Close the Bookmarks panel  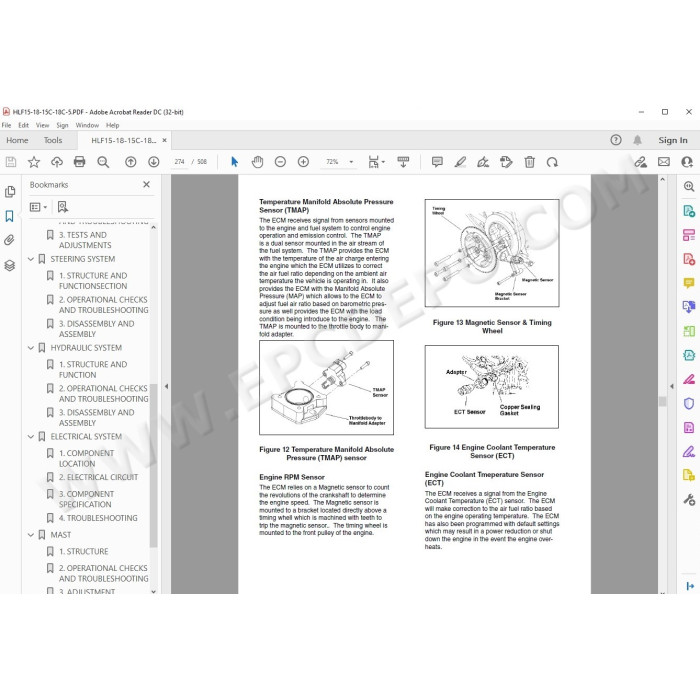click(146, 184)
